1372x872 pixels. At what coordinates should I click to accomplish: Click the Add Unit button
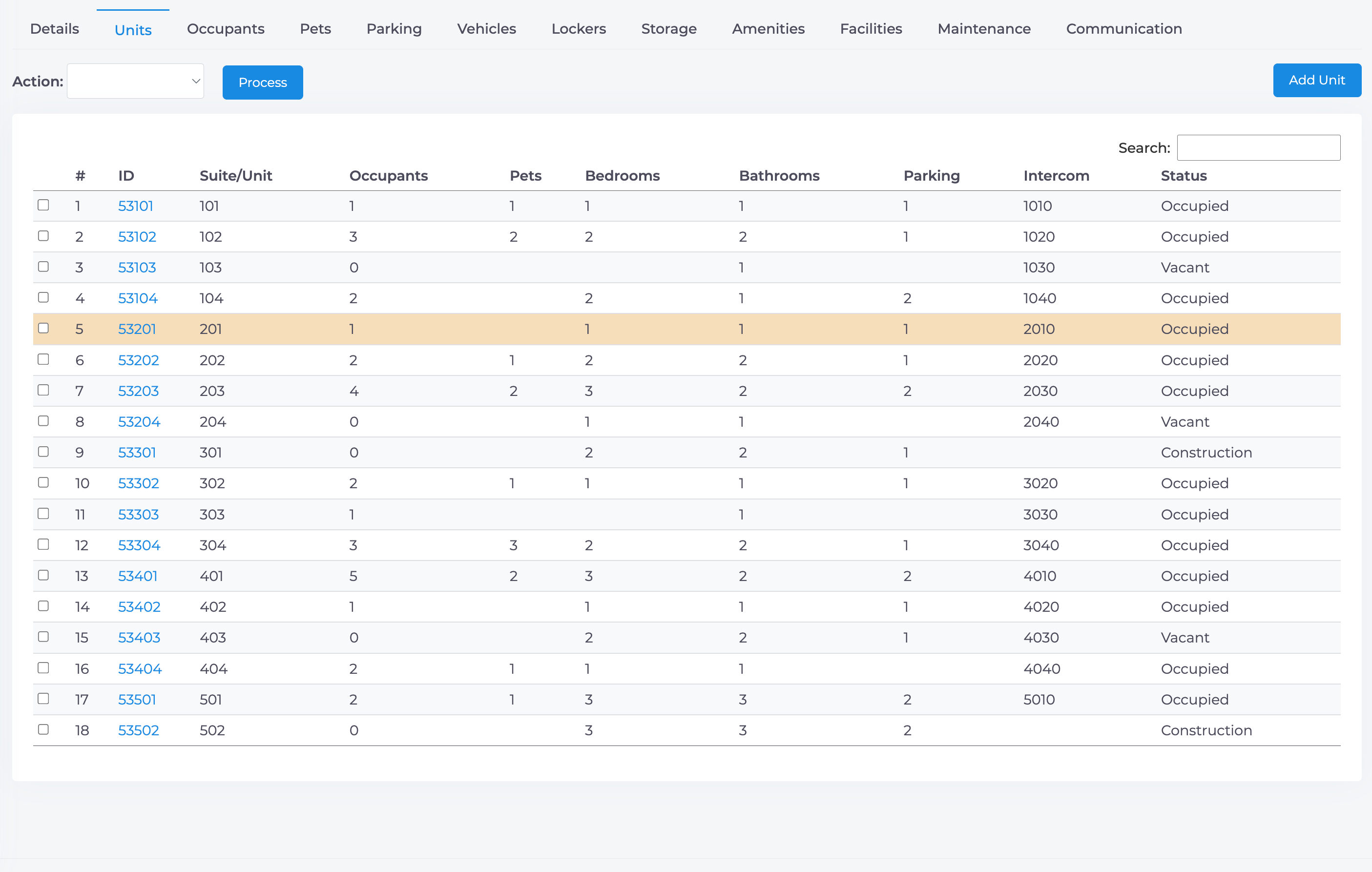coord(1317,80)
